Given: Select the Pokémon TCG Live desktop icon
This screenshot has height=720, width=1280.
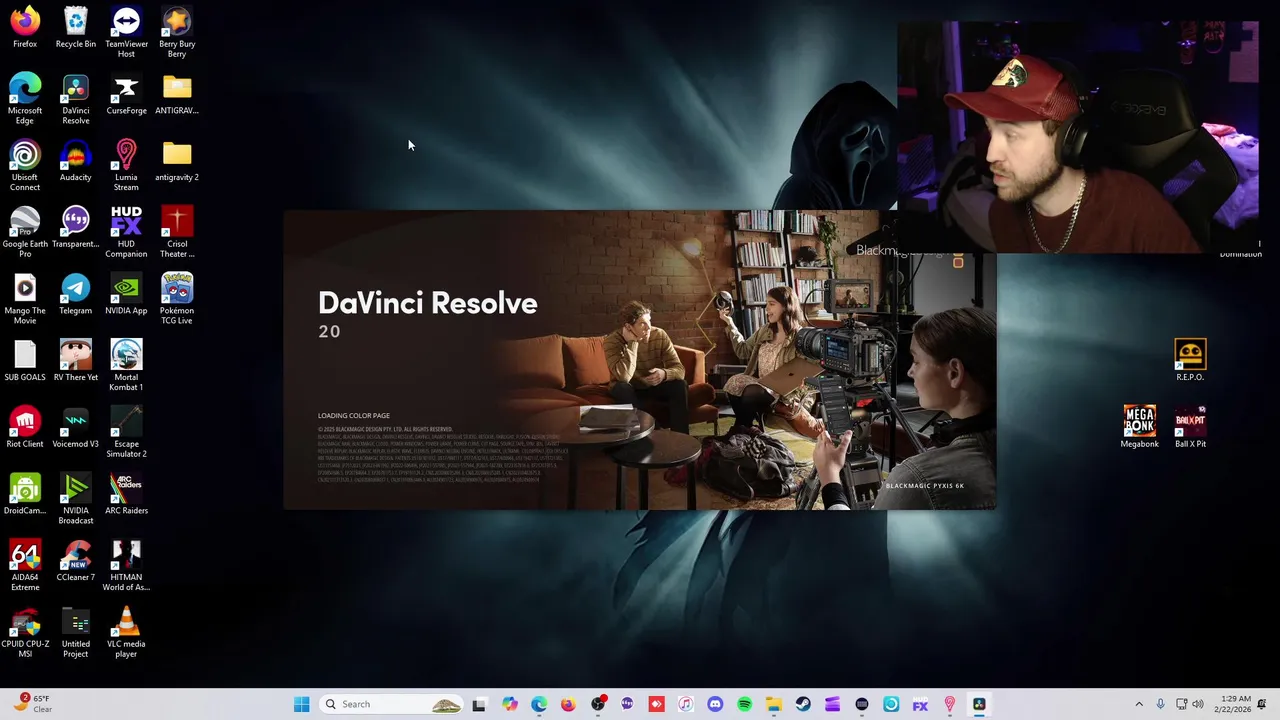Looking at the screenshot, I should 177,300.
